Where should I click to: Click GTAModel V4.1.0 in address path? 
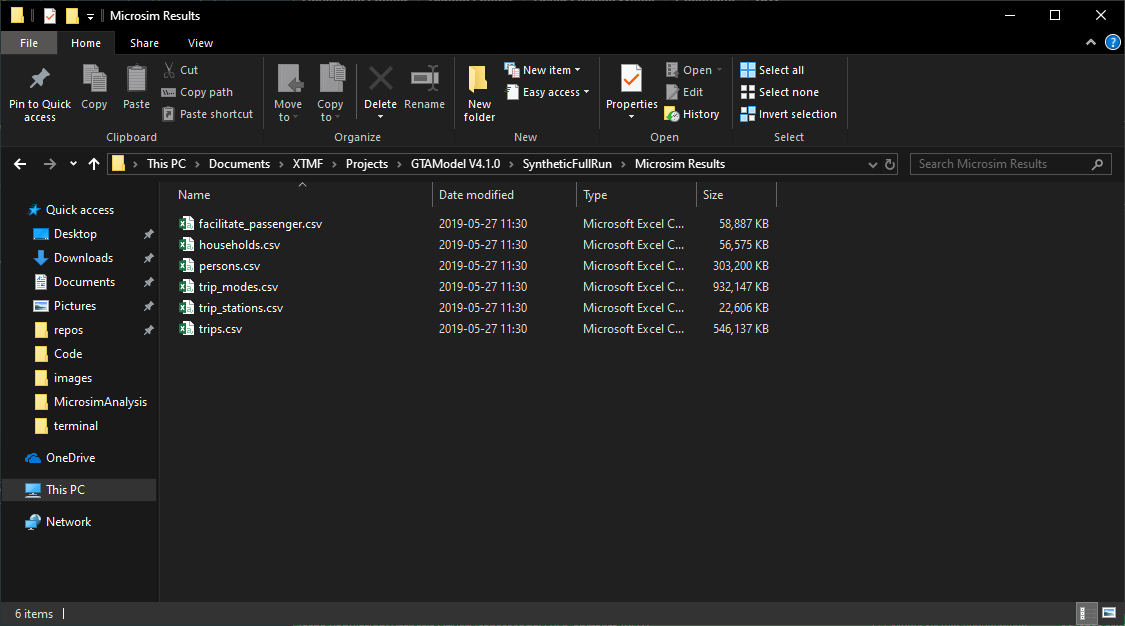[x=456, y=164]
